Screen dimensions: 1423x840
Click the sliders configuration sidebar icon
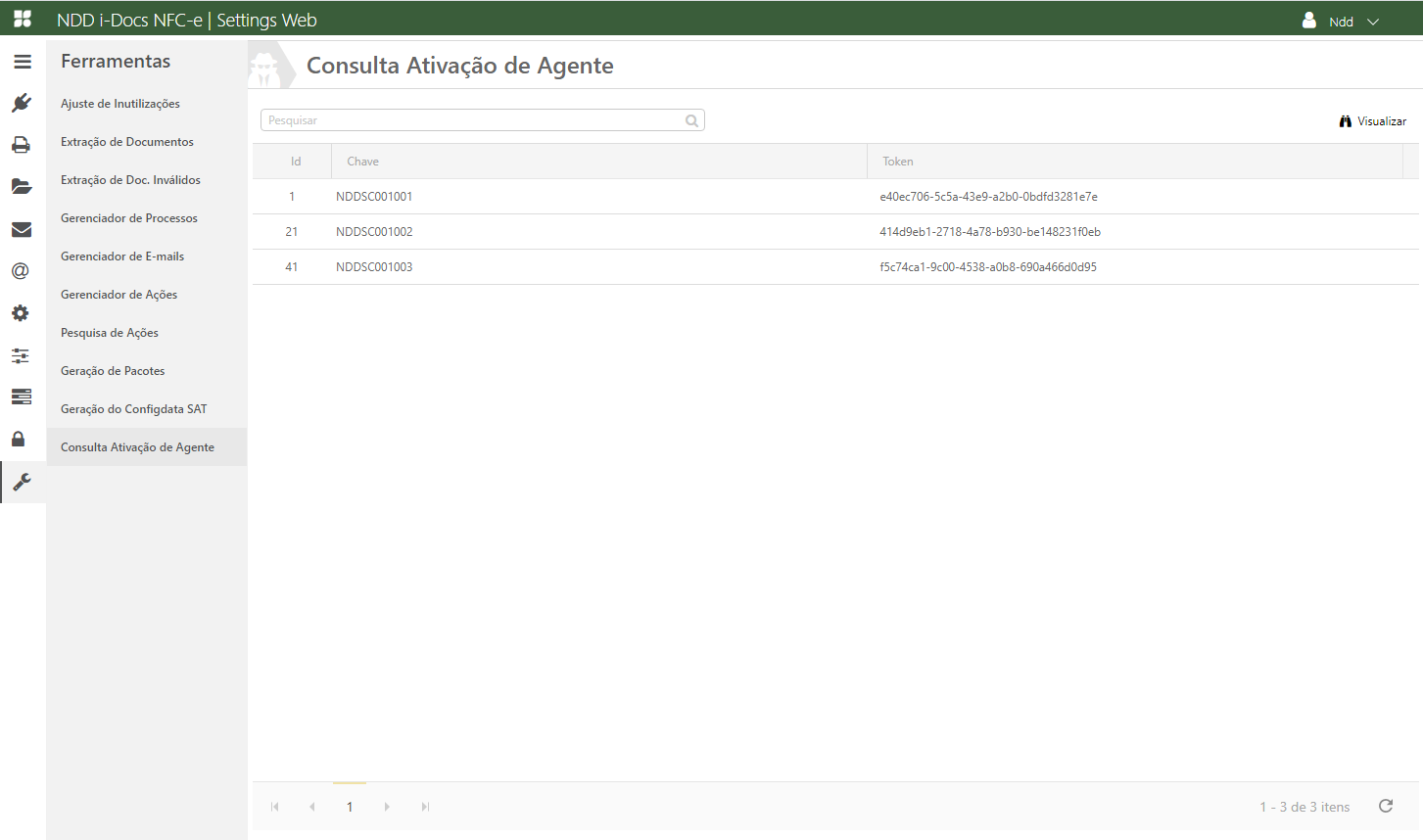point(21,355)
